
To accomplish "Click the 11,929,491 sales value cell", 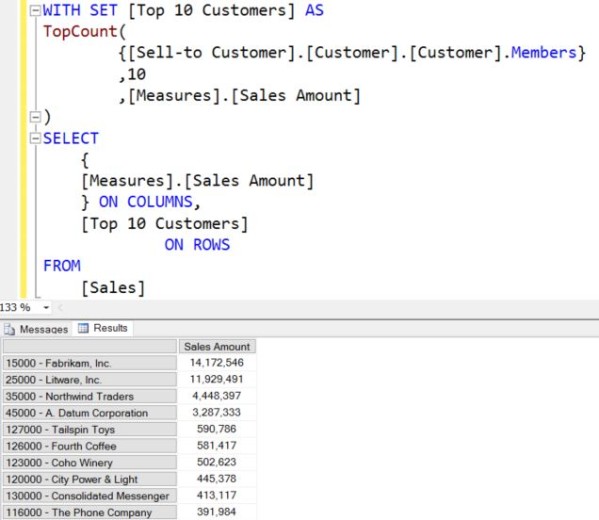I will coord(217,379).
